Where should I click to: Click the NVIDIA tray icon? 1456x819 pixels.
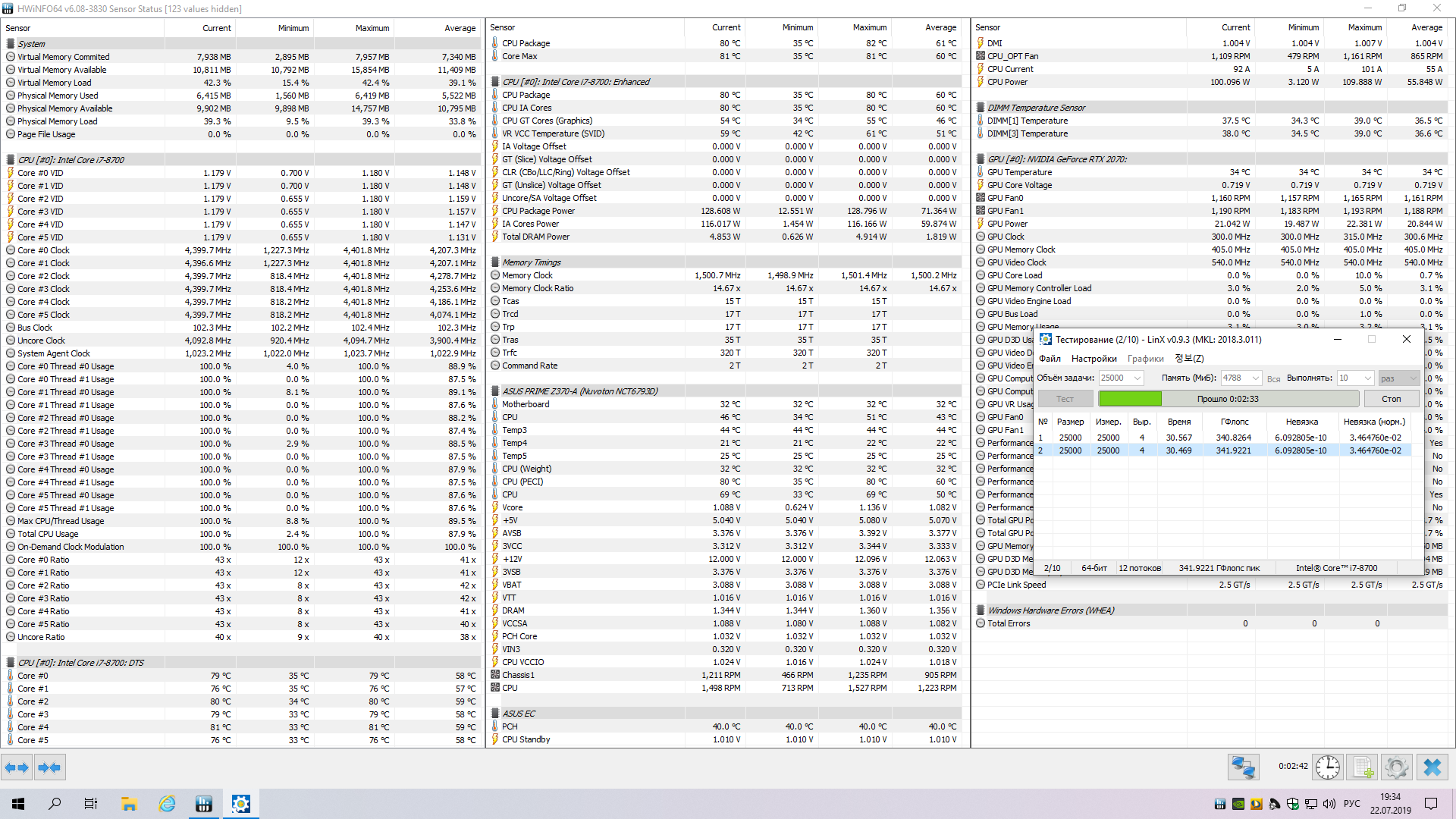tap(1238, 804)
